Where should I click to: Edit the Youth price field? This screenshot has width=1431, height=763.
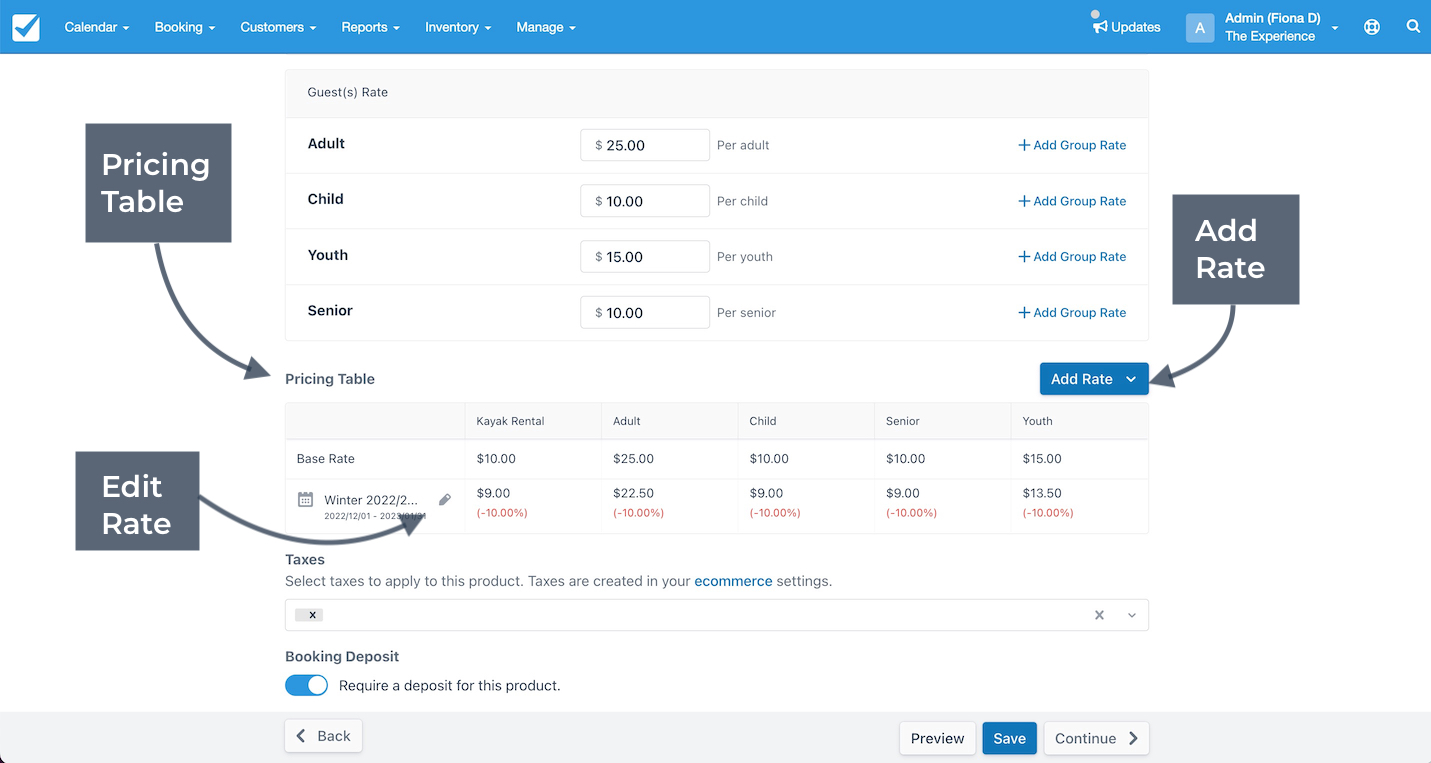coord(645,257)
